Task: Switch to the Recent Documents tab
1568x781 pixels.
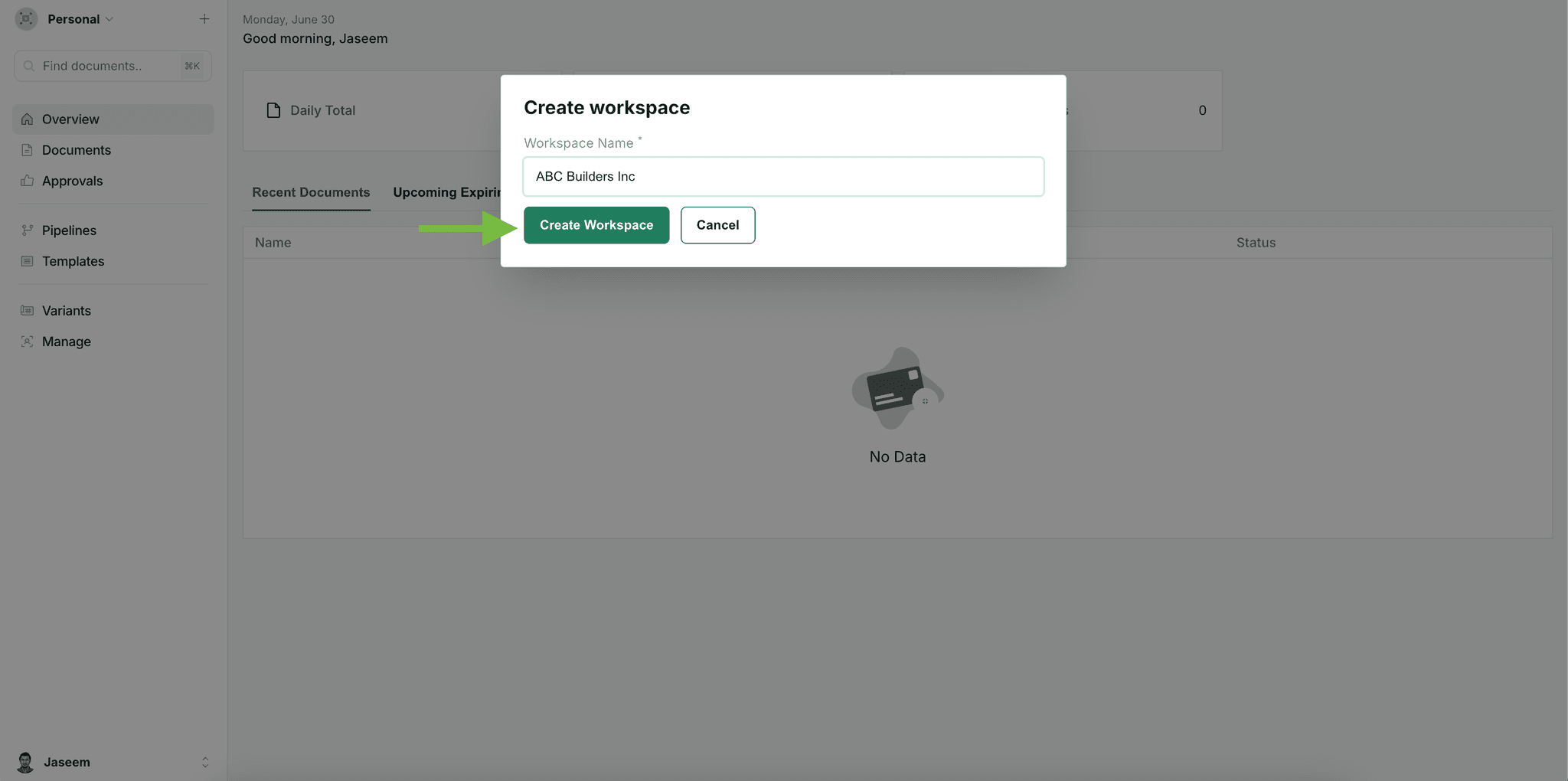Action: click(311, 192)
